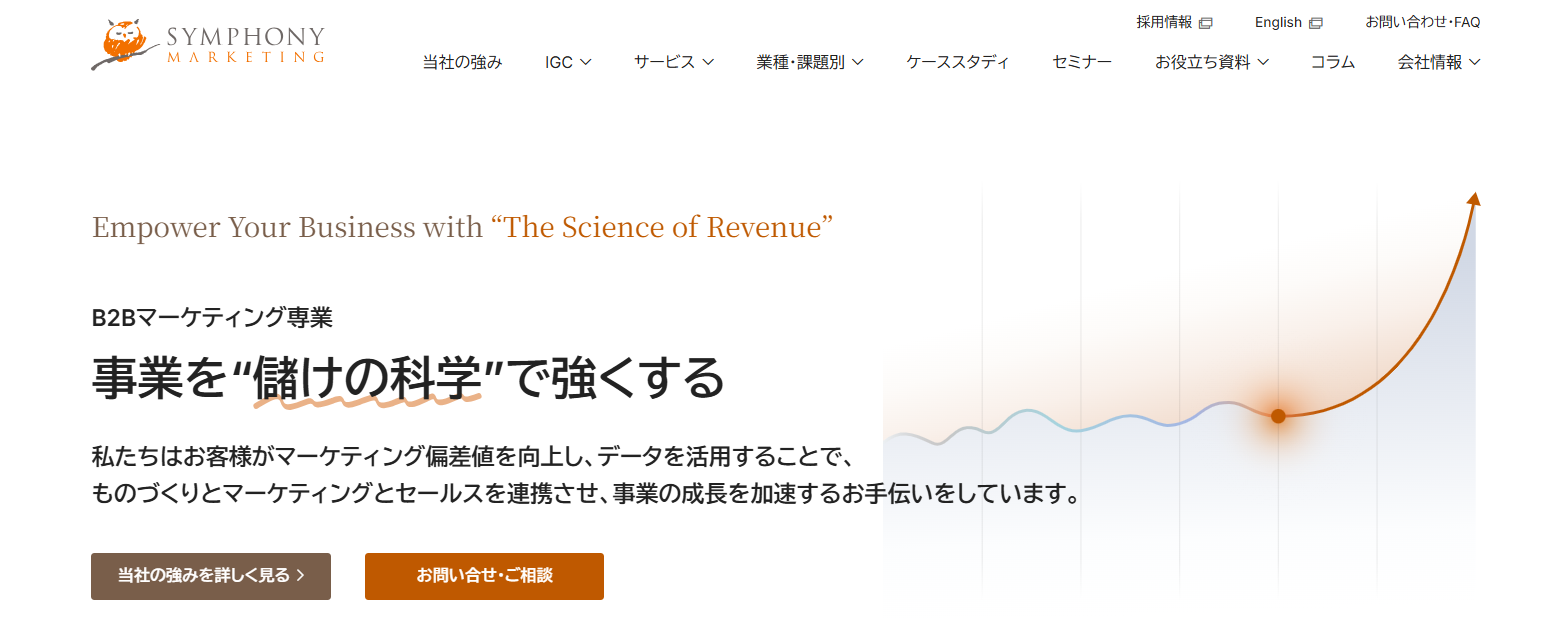Open the お問い合わせ・FAQ link
1547x644 pixels.
[1422, 22]
